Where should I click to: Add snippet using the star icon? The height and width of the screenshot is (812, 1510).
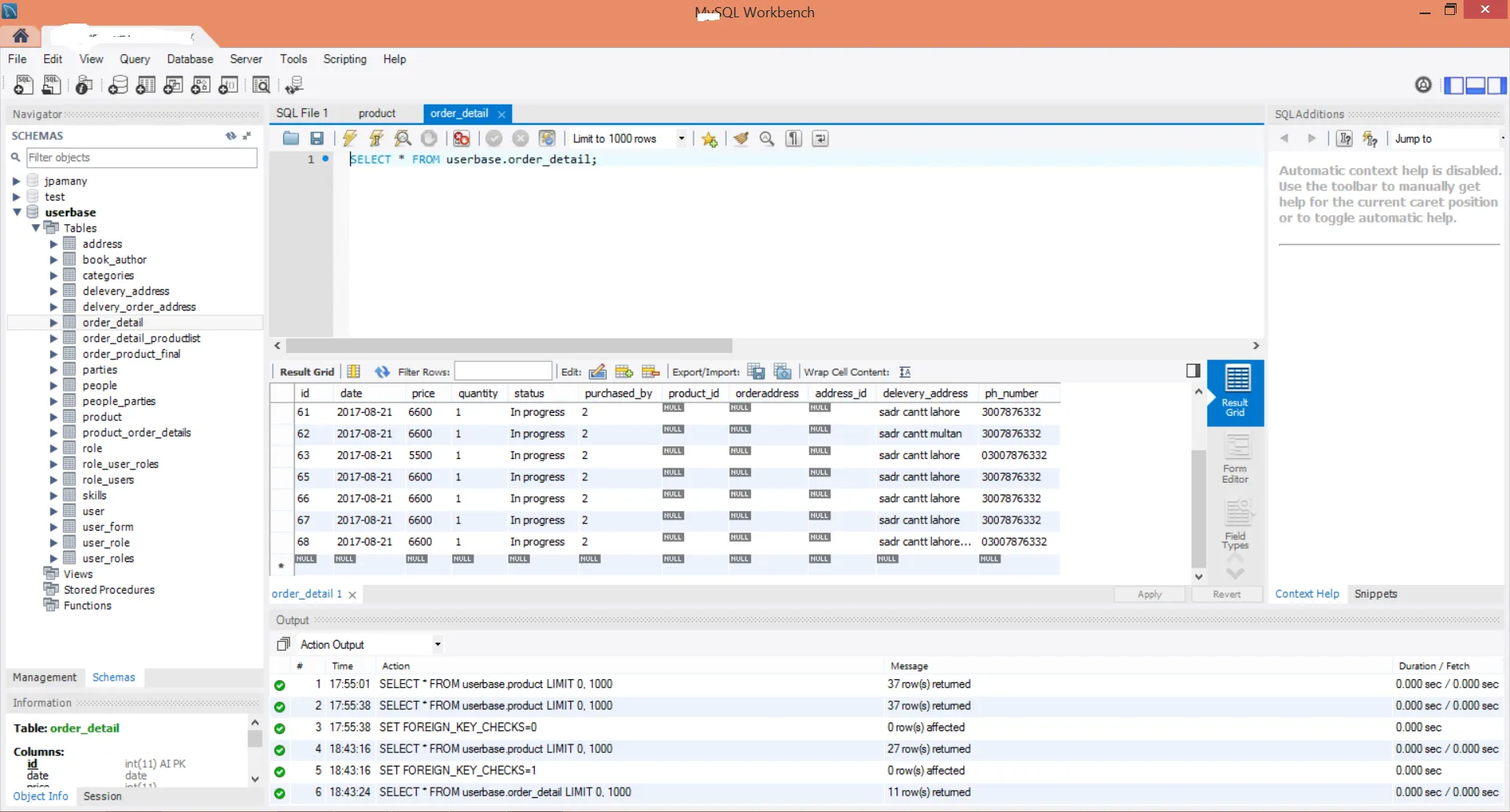point(709,139)
